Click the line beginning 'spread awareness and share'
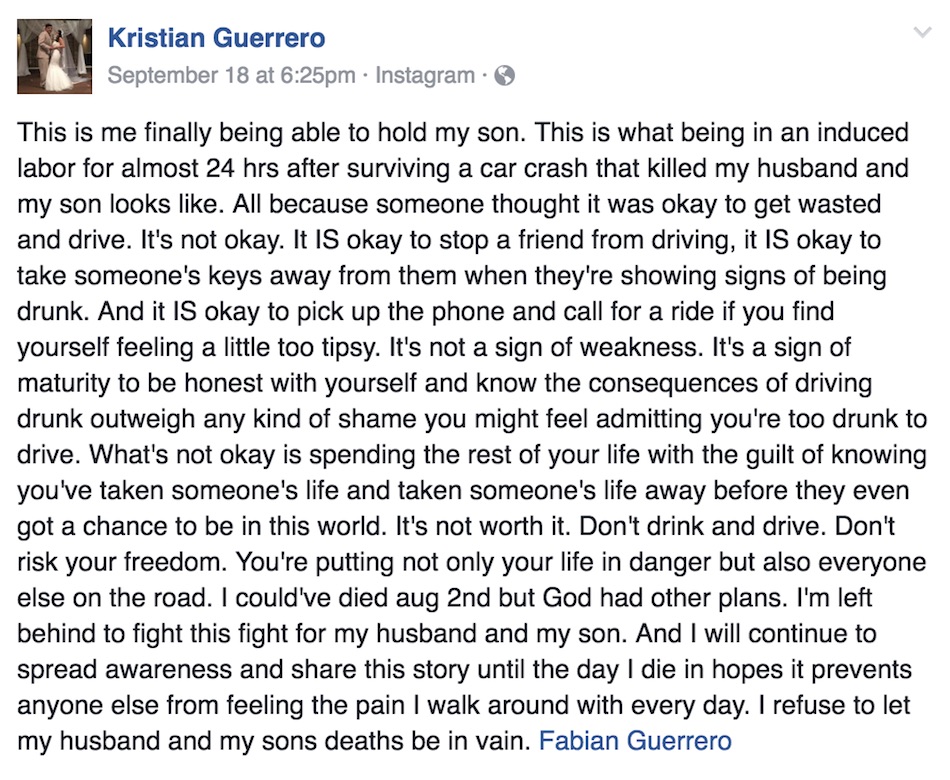The width and height of the screenshot is (950, 780). click(464, 670)
